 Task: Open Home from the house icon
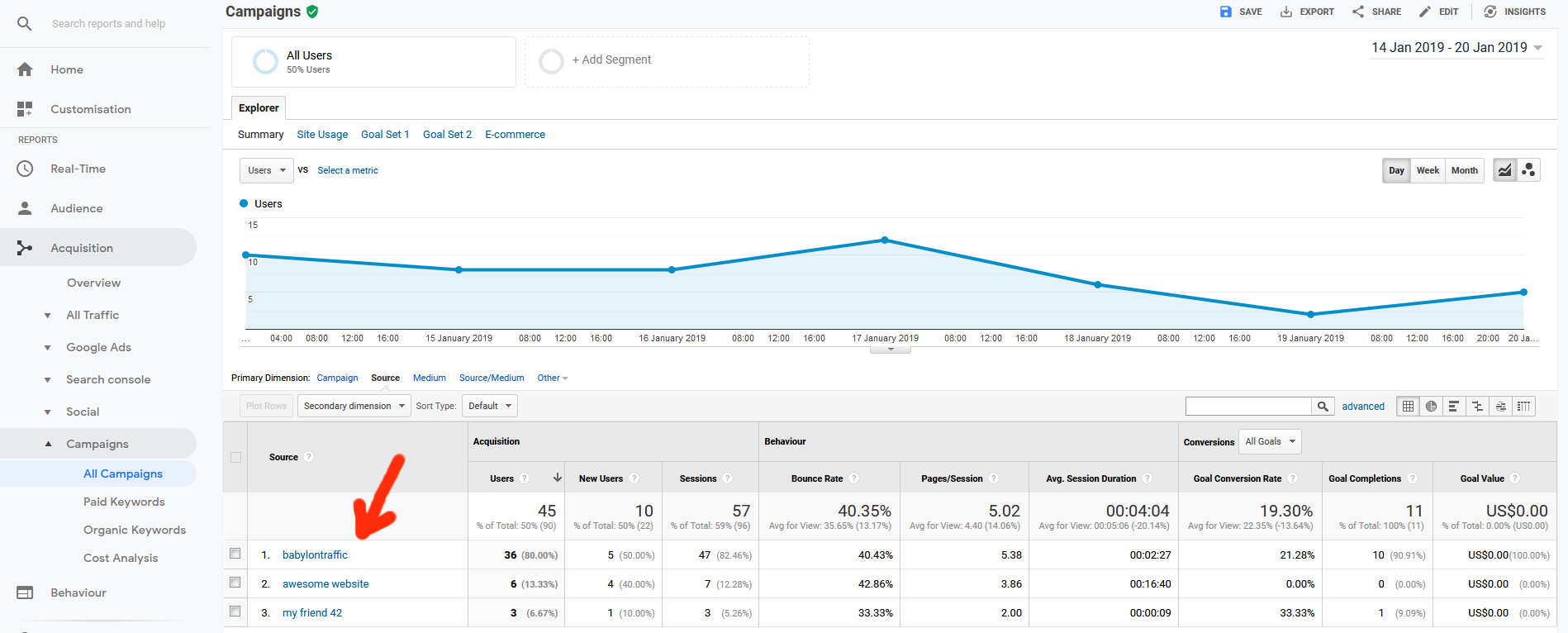click(x=25, y=69)
